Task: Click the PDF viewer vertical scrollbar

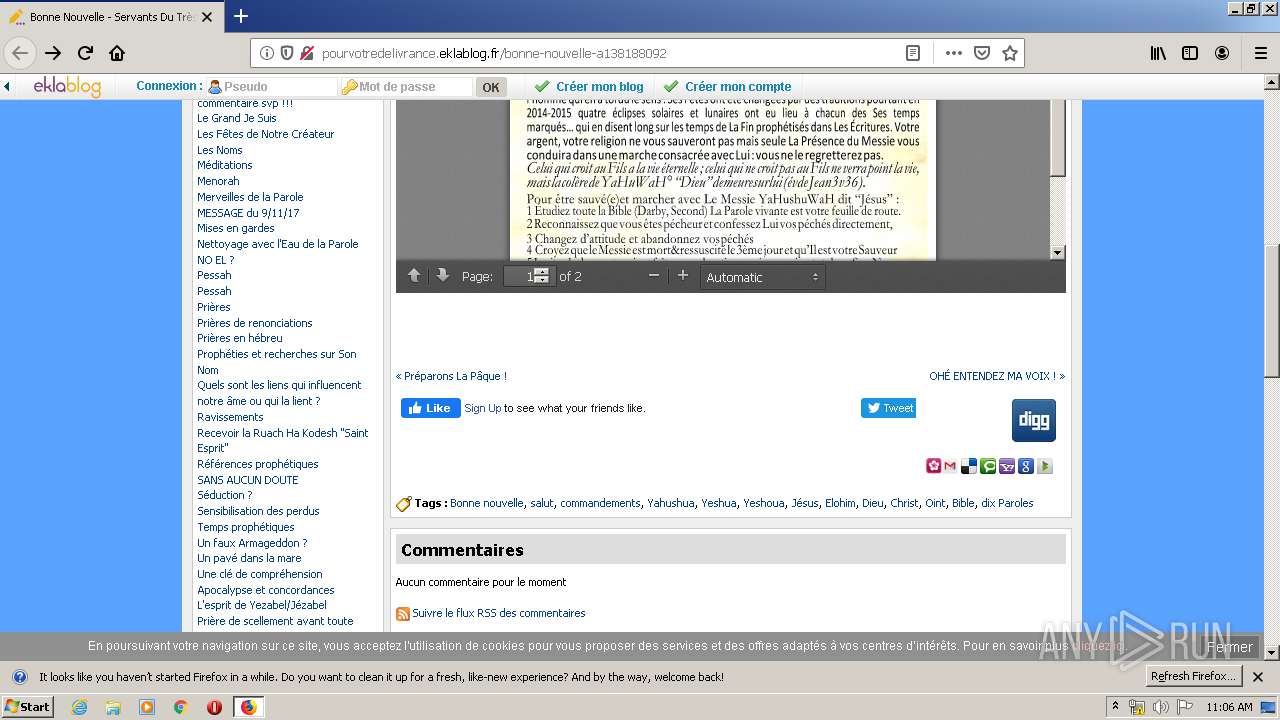Action: tap(1057, 180)
